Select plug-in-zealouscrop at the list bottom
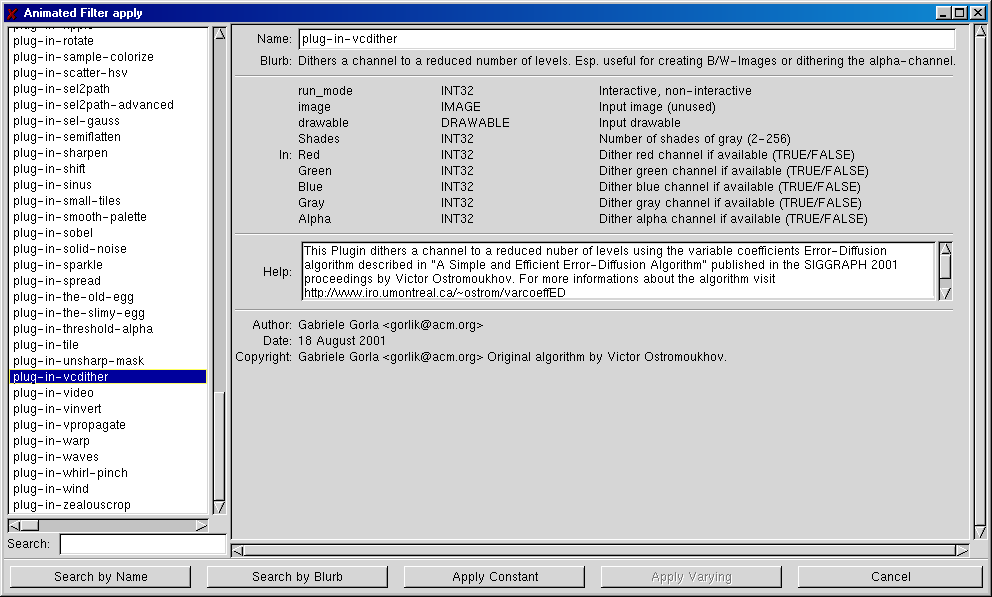This screenshot has width=992, height=597. (x=72, y=505)
